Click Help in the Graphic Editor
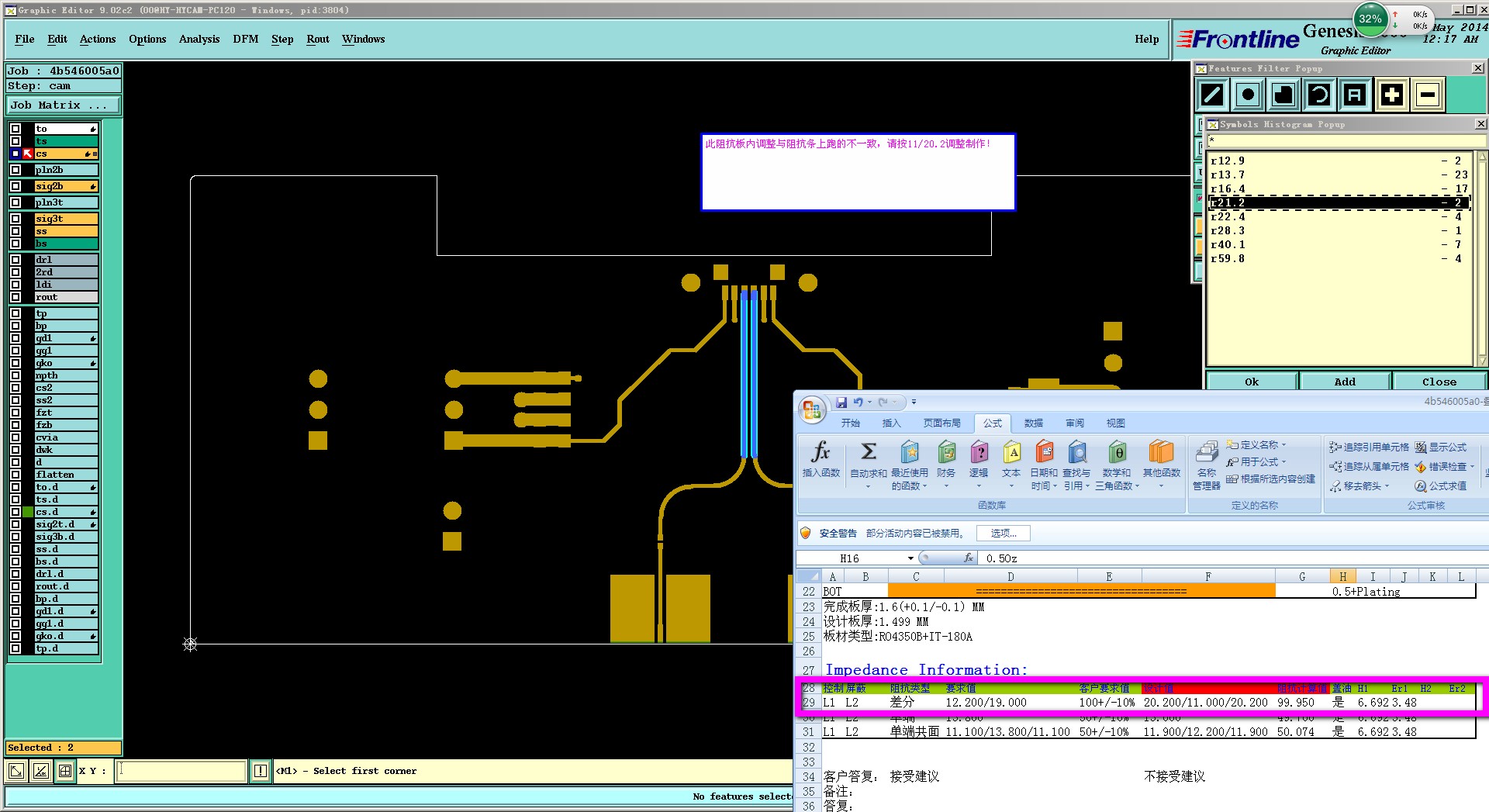The image size is (1489, 812). (1147, 40)
